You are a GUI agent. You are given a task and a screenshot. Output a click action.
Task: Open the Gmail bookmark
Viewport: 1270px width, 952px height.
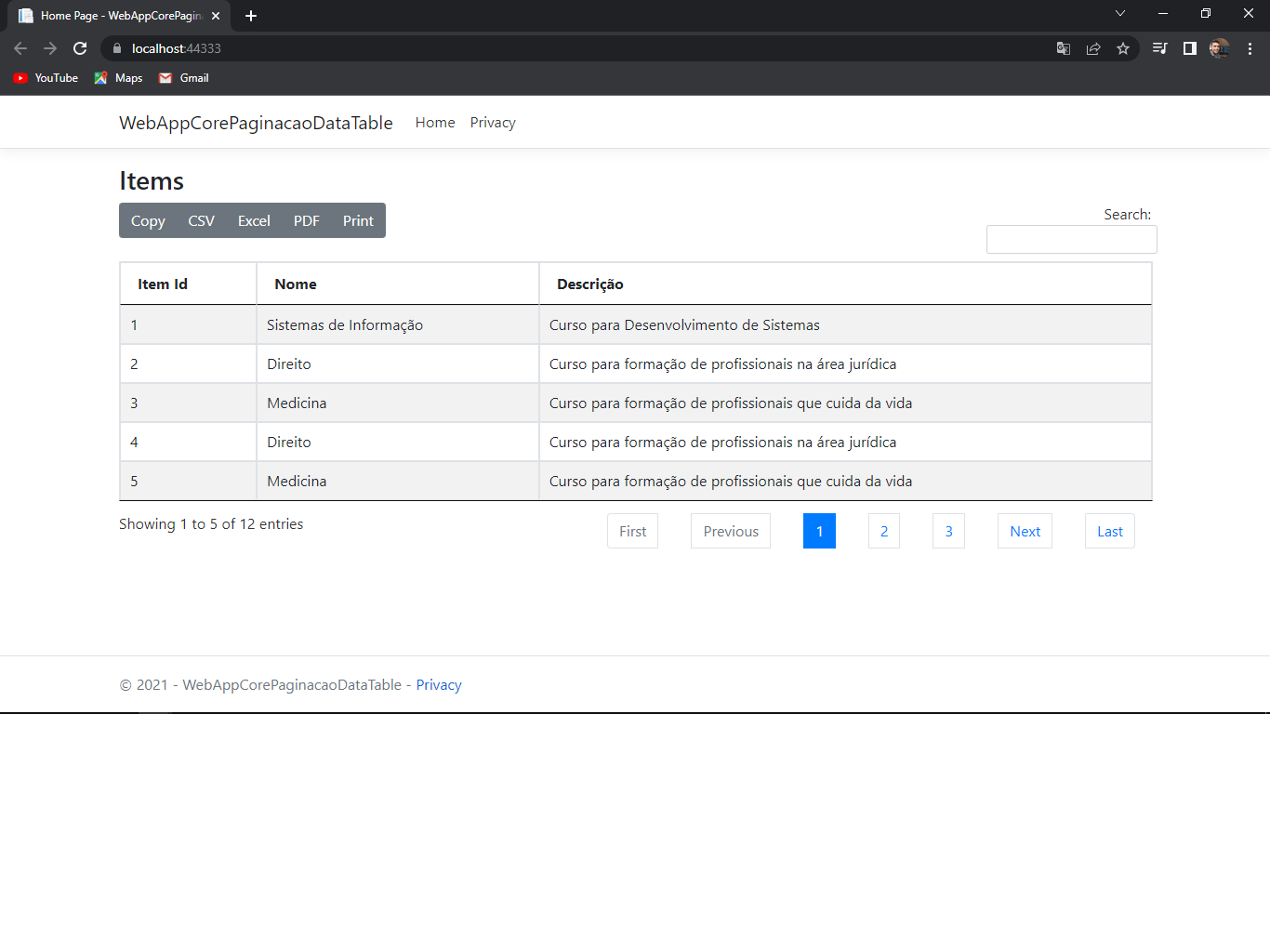pos(182,78)
